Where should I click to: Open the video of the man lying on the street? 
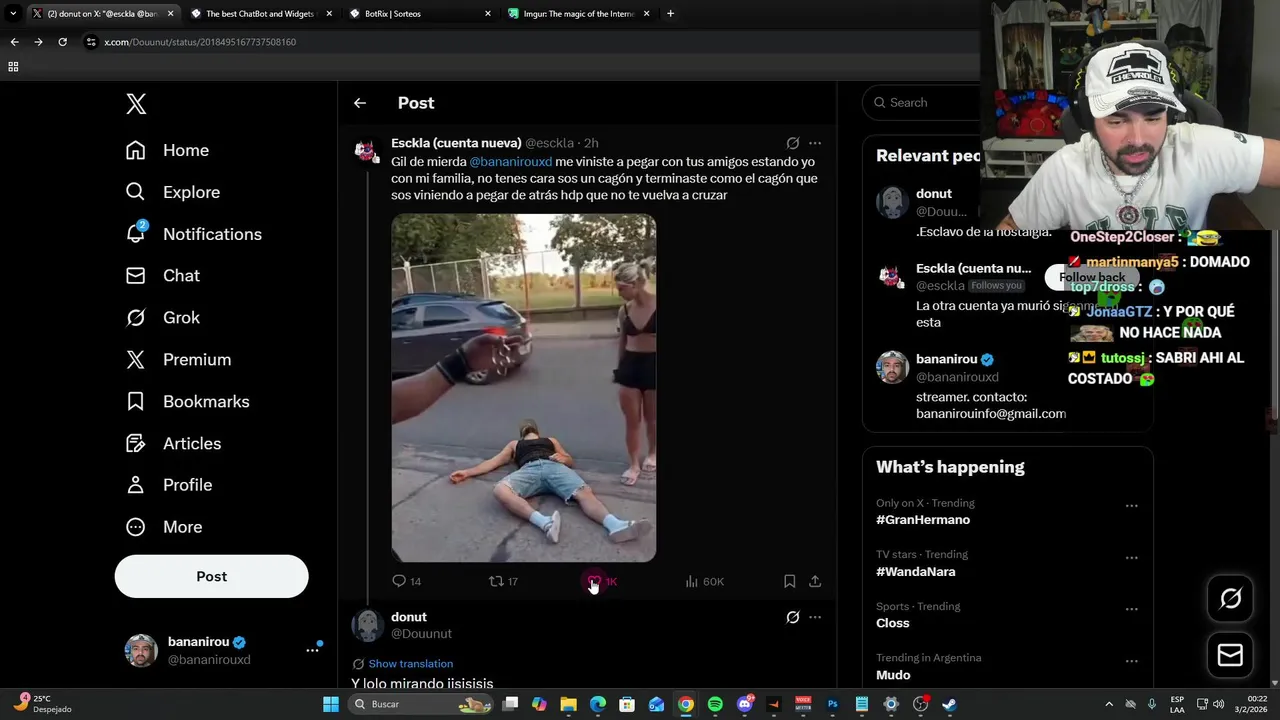pos(523,388)
